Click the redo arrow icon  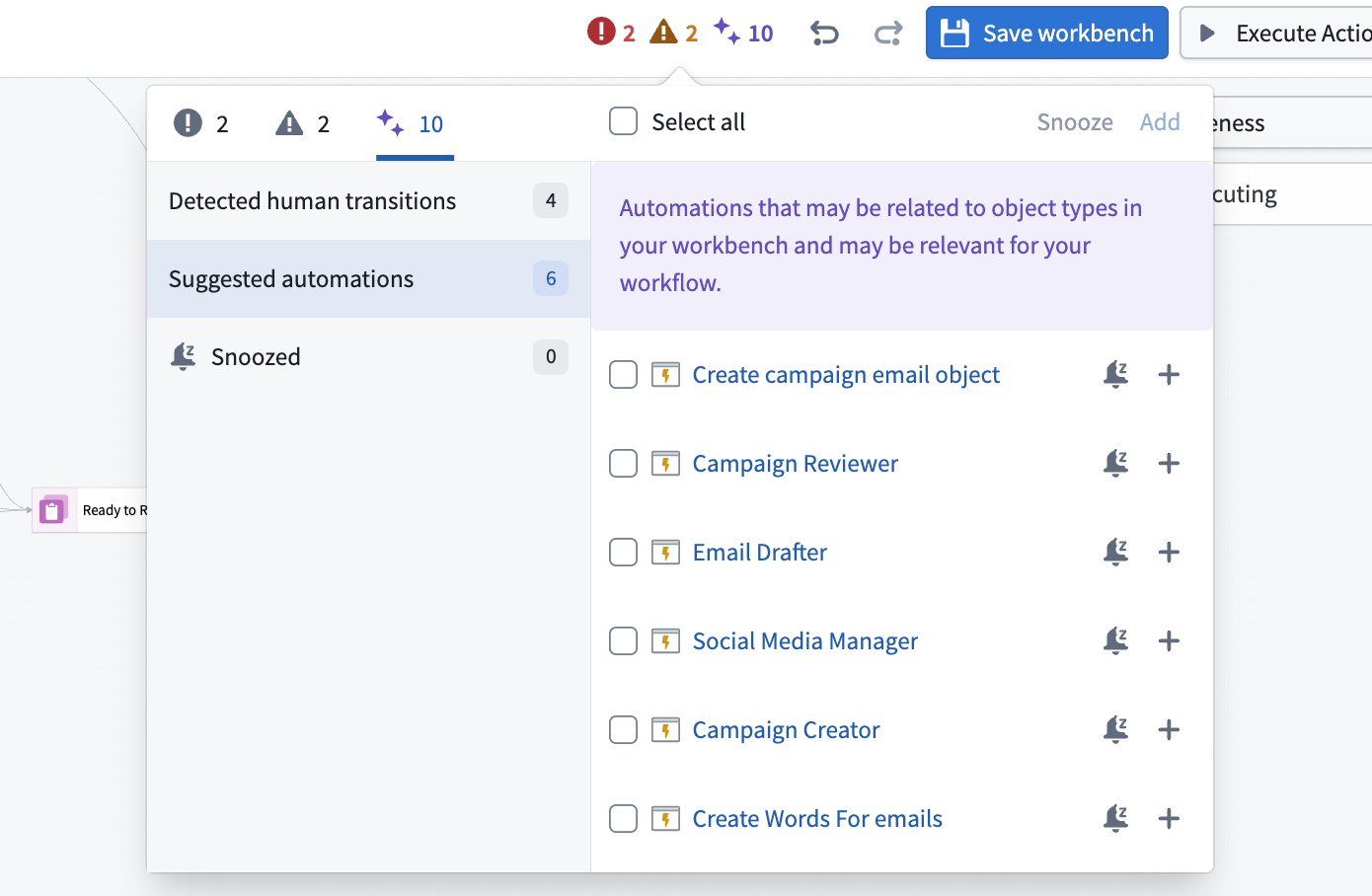(888, 34)
